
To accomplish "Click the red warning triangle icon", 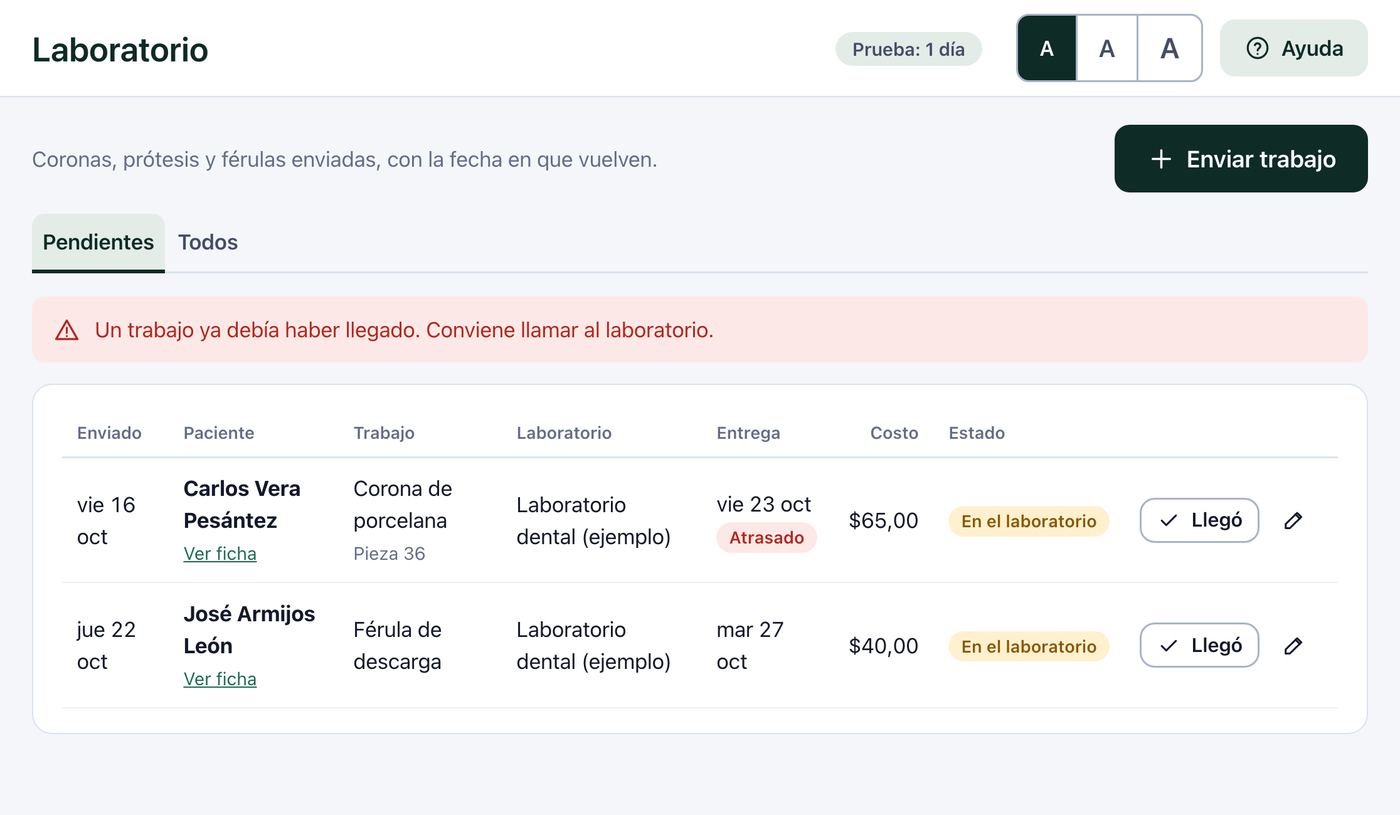I will 67,330.
